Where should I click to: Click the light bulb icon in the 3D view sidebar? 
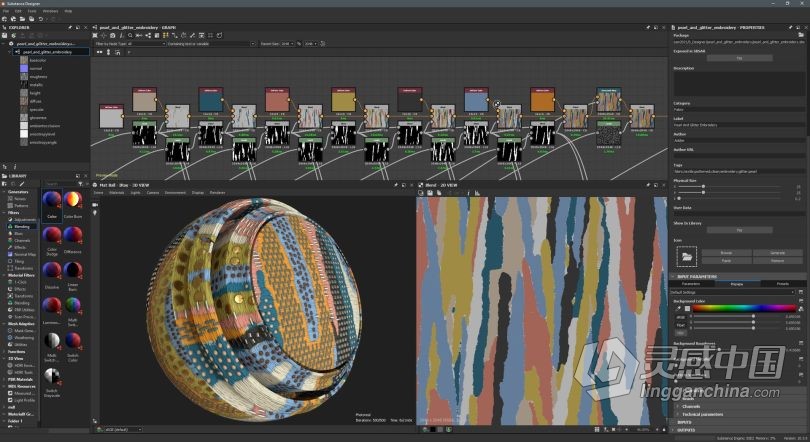(95, 212)
